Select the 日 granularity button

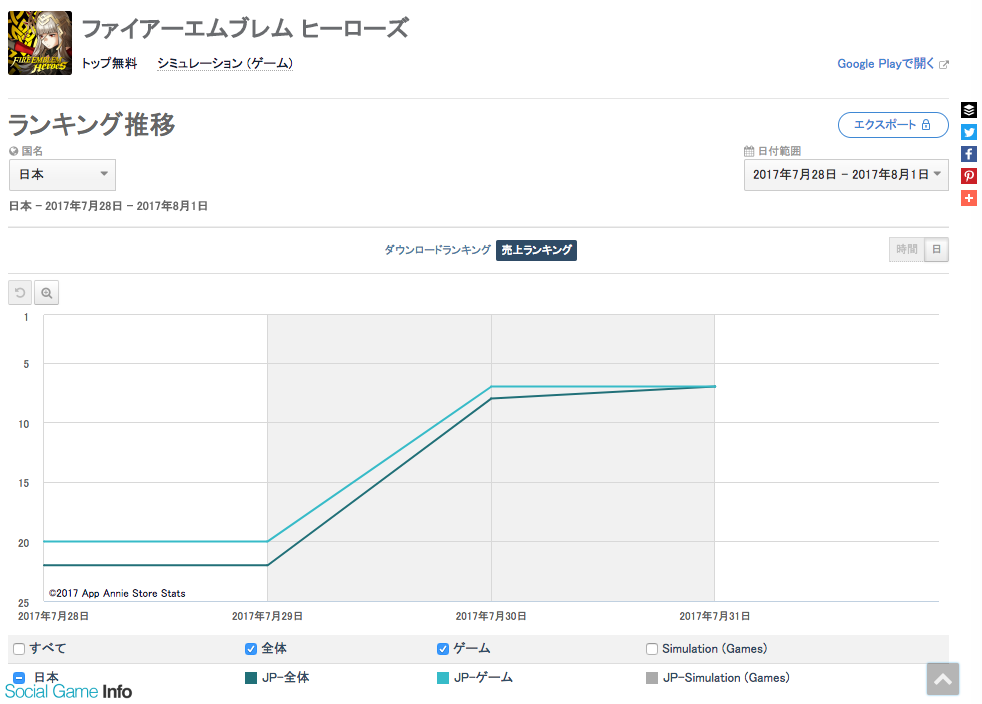[x=937, y=249]
